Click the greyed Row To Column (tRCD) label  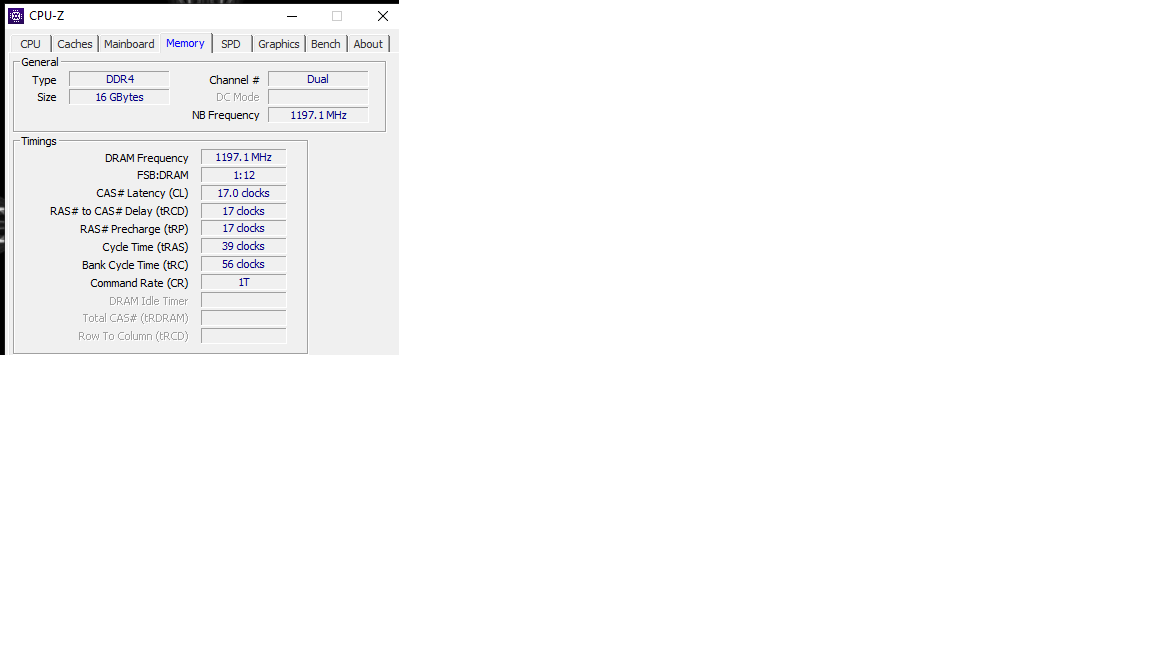pos(134,336)
